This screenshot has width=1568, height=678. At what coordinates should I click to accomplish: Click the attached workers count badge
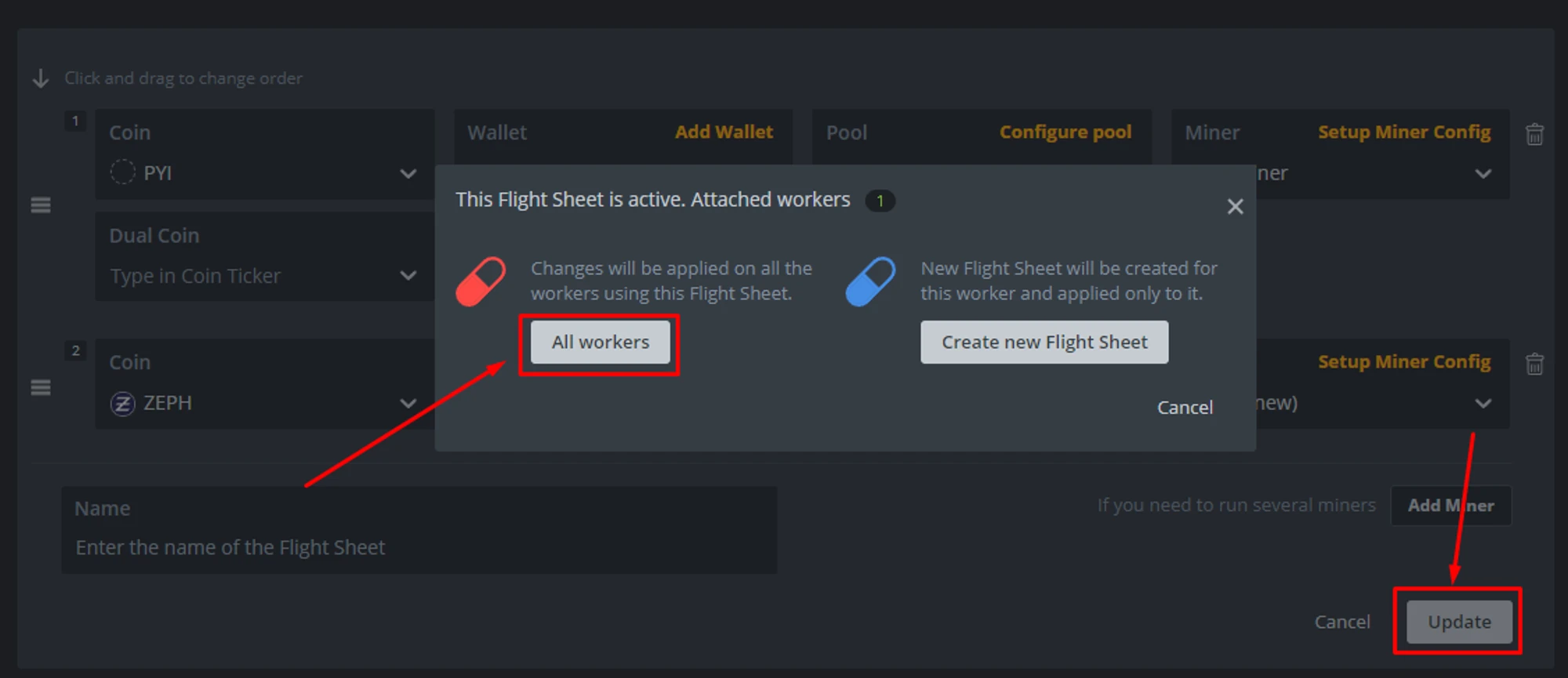[880, 201]
